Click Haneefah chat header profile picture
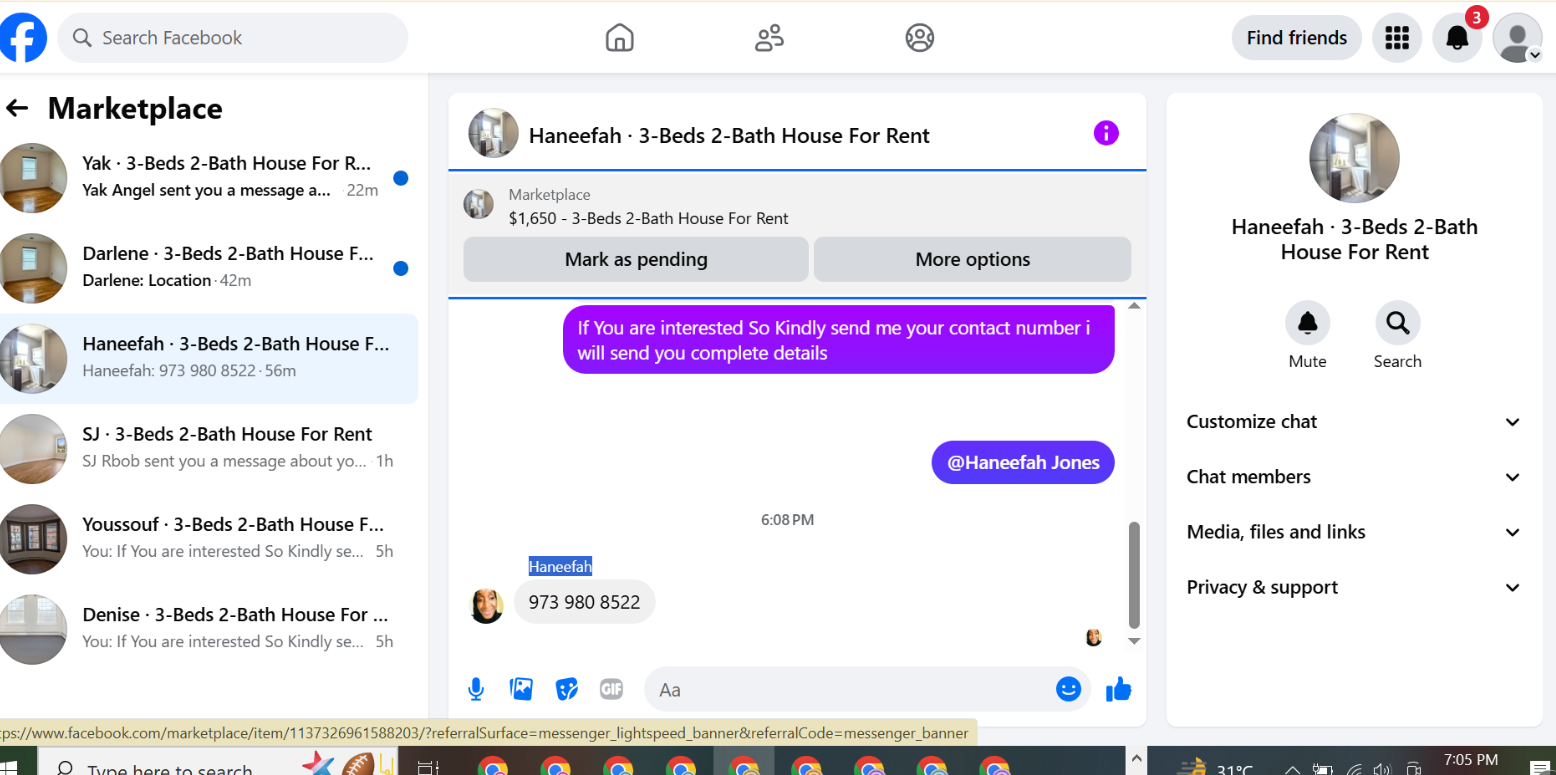1556x775 pixels. (x=494, y=134)
